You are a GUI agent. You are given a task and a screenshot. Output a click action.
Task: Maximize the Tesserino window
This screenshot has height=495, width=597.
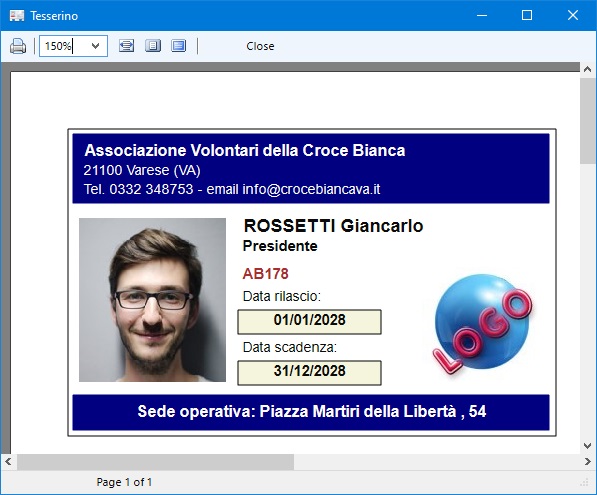click(x=527, y=15)
